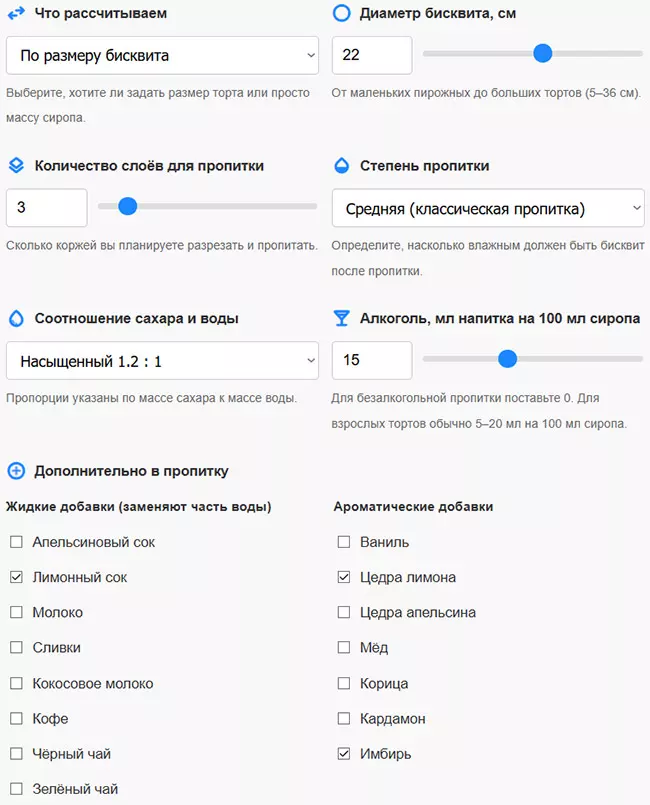650x805 pixels.
Task: Click the droplet icon beside «Степень пропитки»
Action: click(343, 167)
